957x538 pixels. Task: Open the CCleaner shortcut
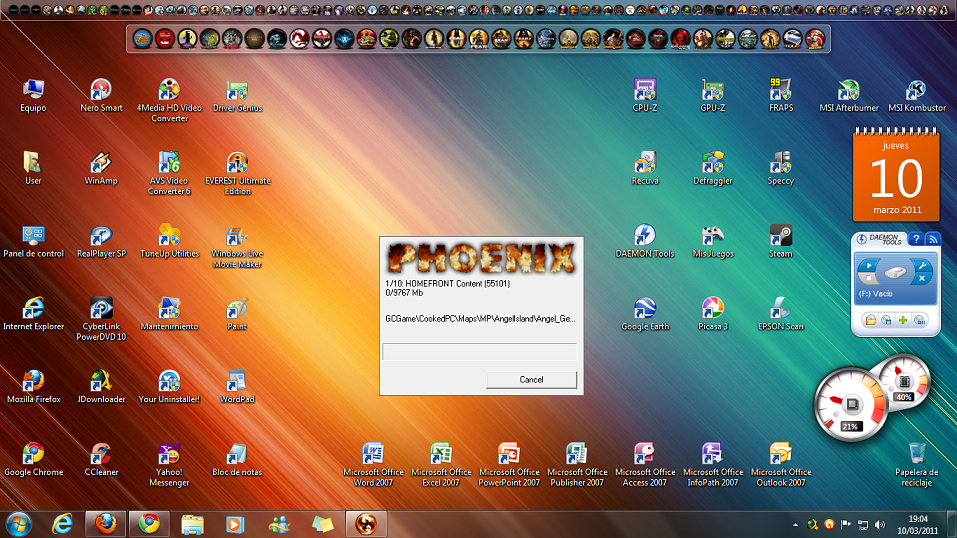click(101, 460)
